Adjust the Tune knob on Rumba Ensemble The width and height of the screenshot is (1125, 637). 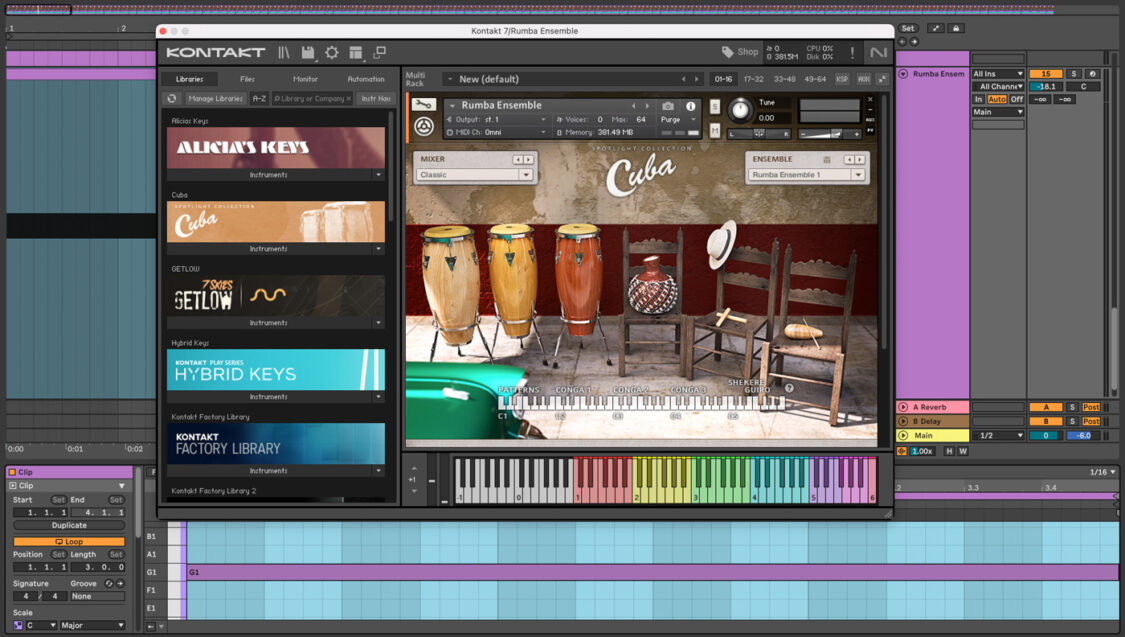point(741,110)
